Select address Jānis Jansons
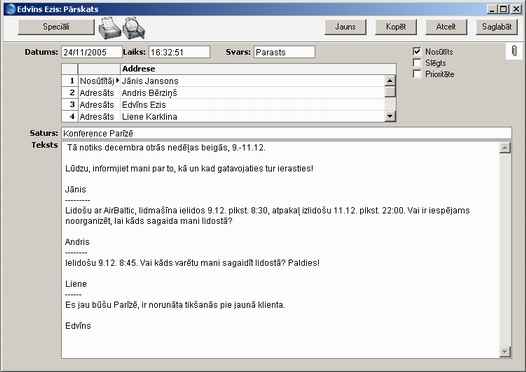Screen dimensions: 526x372 pos(252,81)
